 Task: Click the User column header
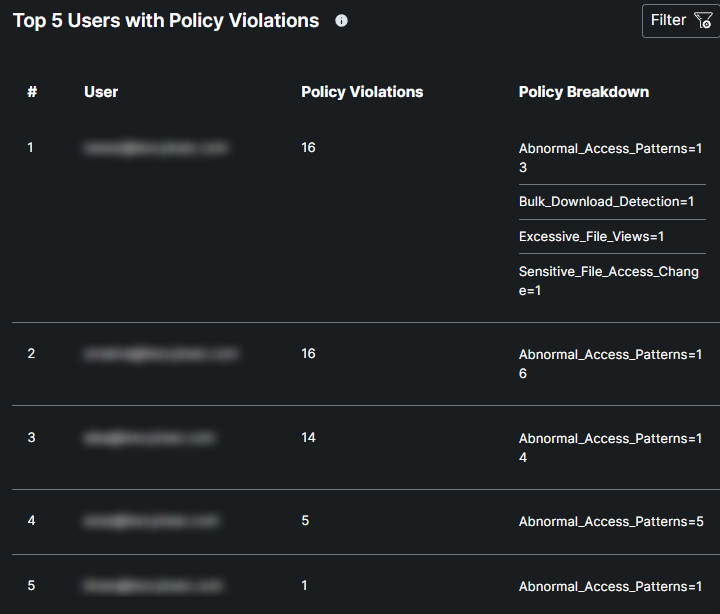(x=101, y=92)
